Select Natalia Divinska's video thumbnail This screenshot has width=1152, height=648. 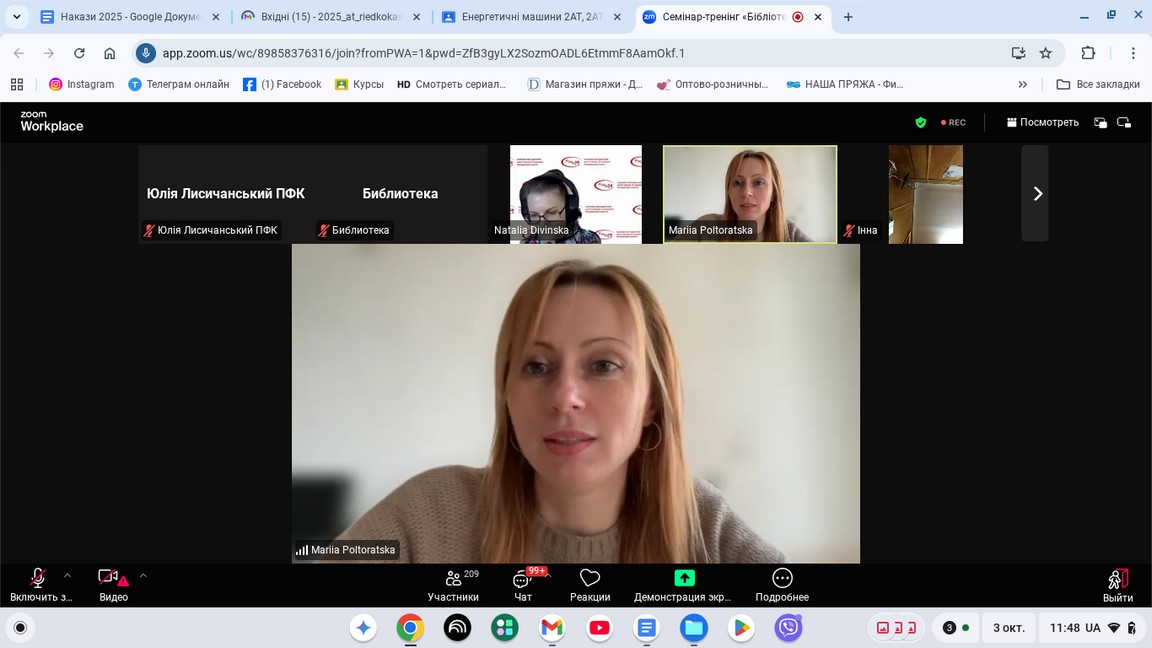pos(575,193)
